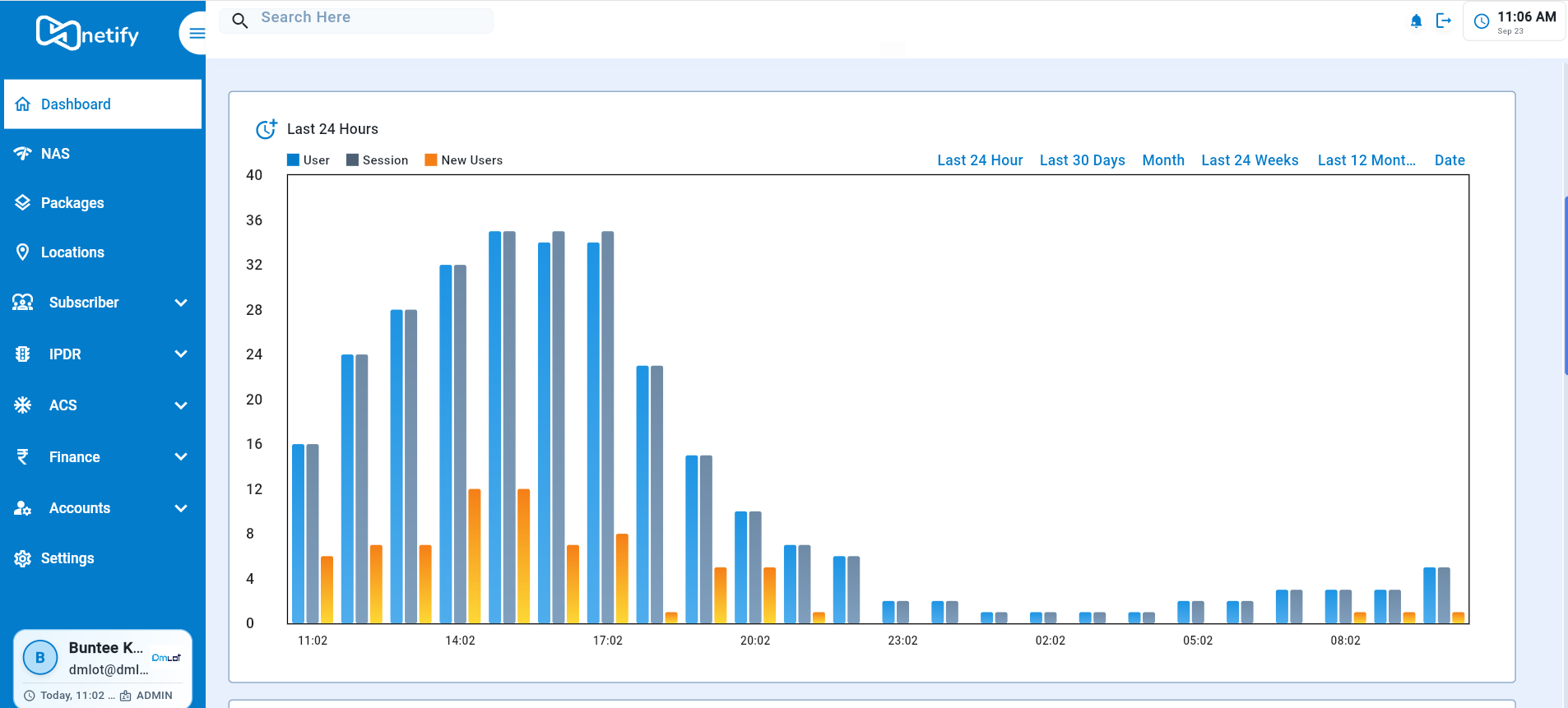Click the Last 24 Hours refresh clock icon
The height and width of the screenshot is (708, 1568).
266,129
